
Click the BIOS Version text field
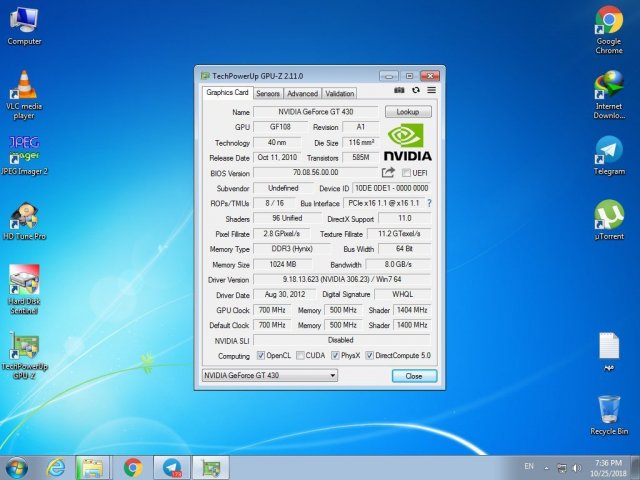tap(314, 173)
